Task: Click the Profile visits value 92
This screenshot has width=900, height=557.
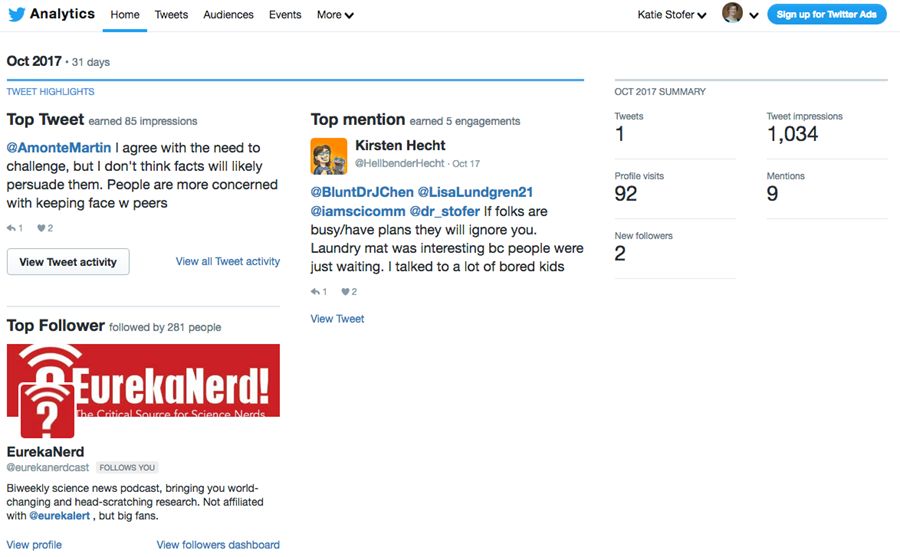Action: tap(626, 194)
